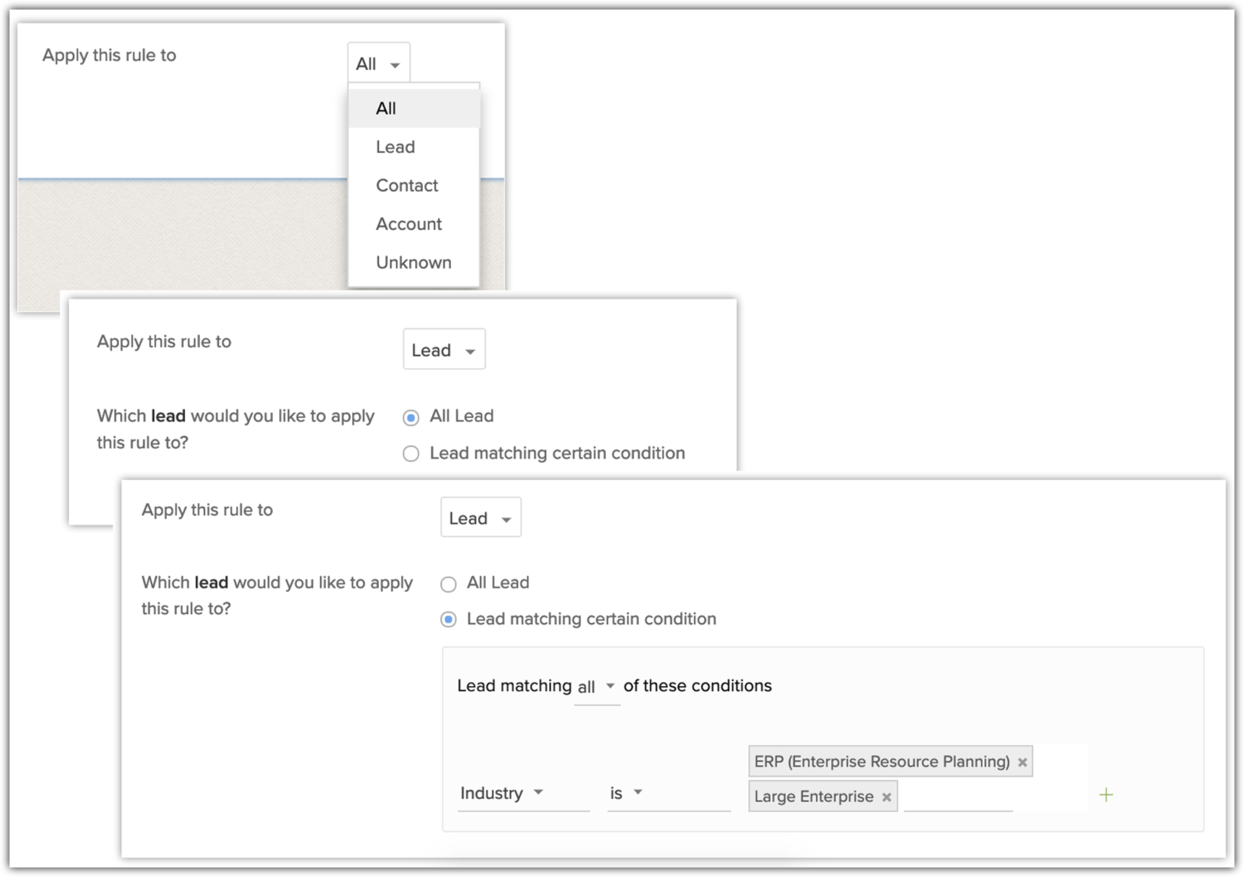
Task: Open the Lead dropdown in middle panel
Action: coord(443,350)
